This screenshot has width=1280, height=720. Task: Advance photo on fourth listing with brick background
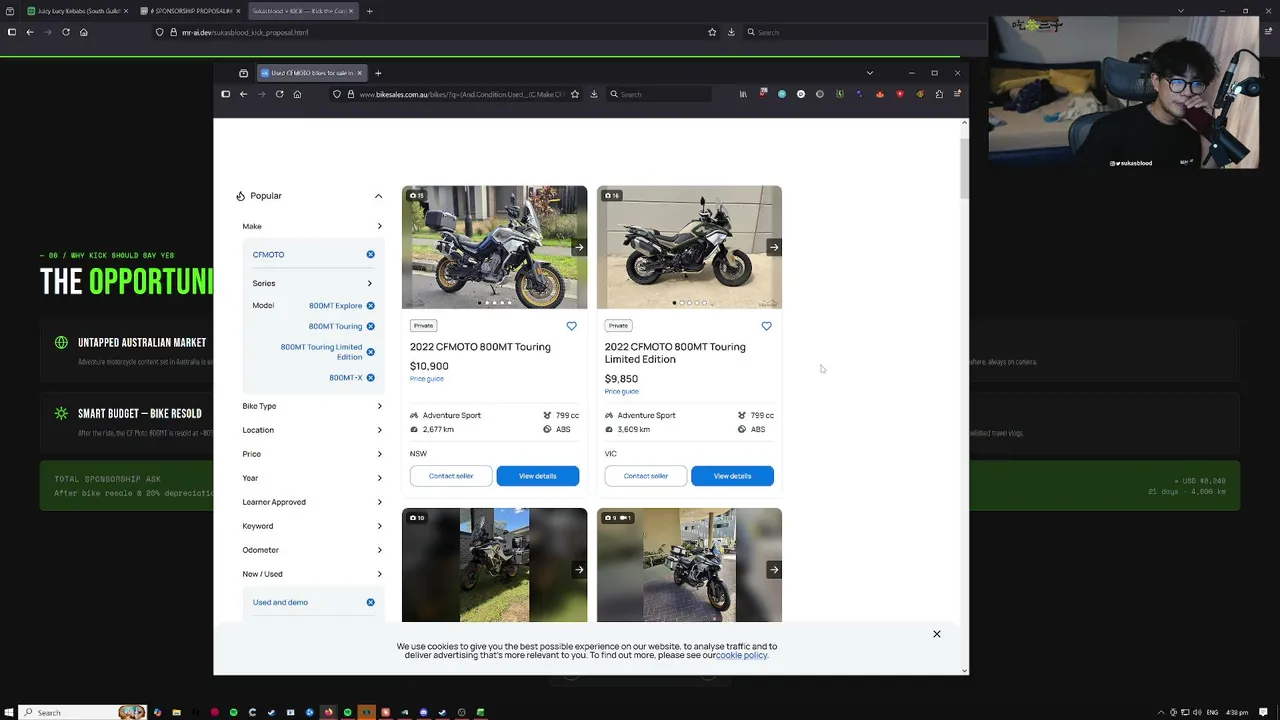tap(773, 570)
